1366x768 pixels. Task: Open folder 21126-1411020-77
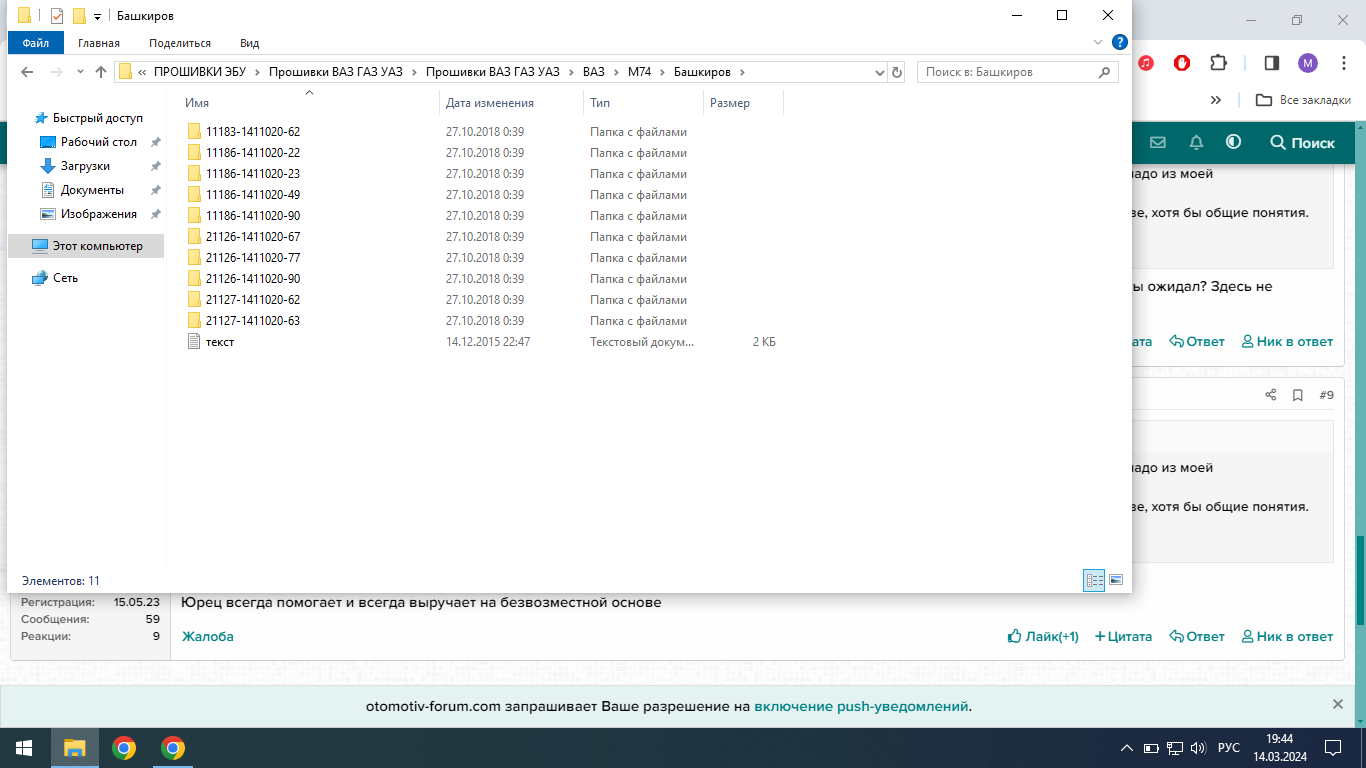252,258
